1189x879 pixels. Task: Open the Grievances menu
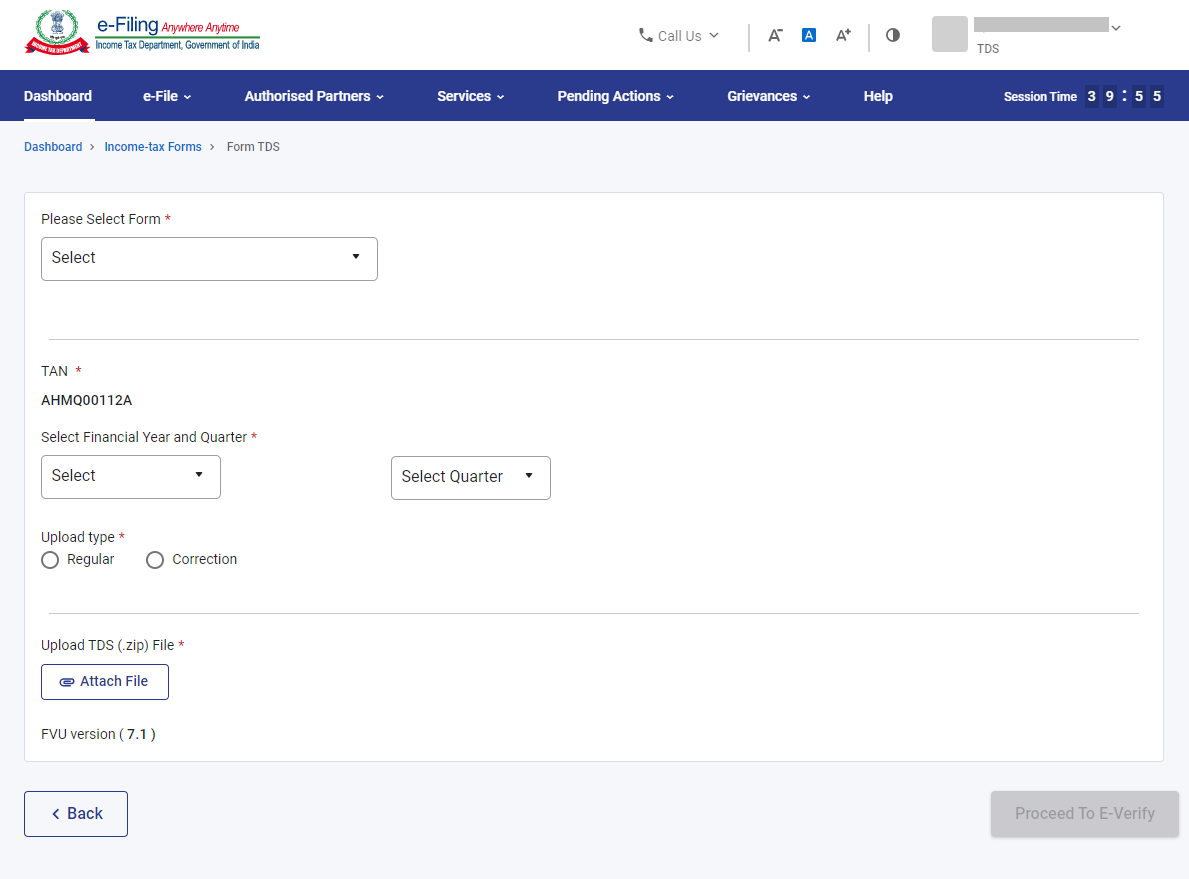(x=768, y=96)
